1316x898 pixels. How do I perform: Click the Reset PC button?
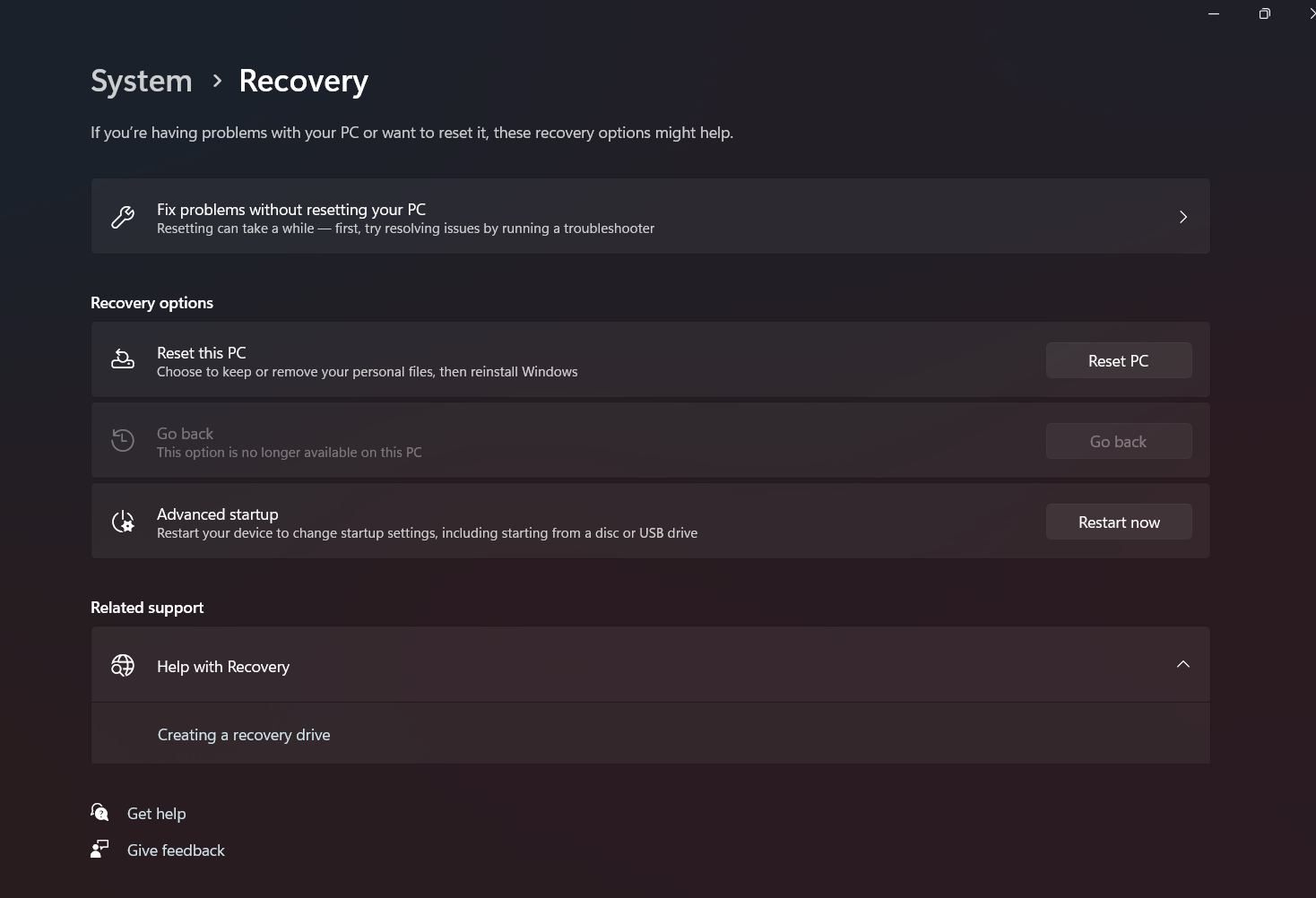[x=1119, y=360]
